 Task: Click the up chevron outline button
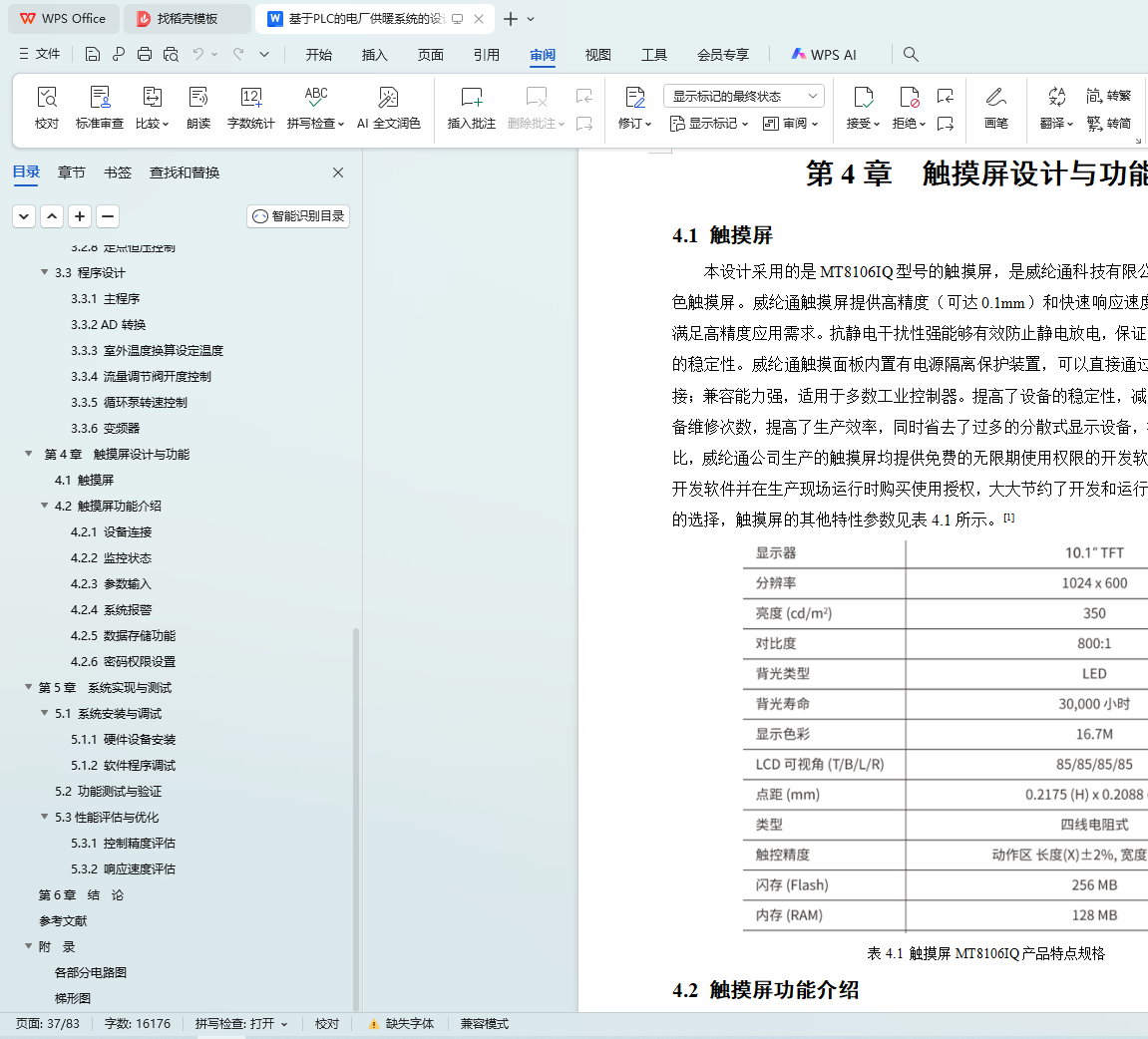tap(52, 216)
